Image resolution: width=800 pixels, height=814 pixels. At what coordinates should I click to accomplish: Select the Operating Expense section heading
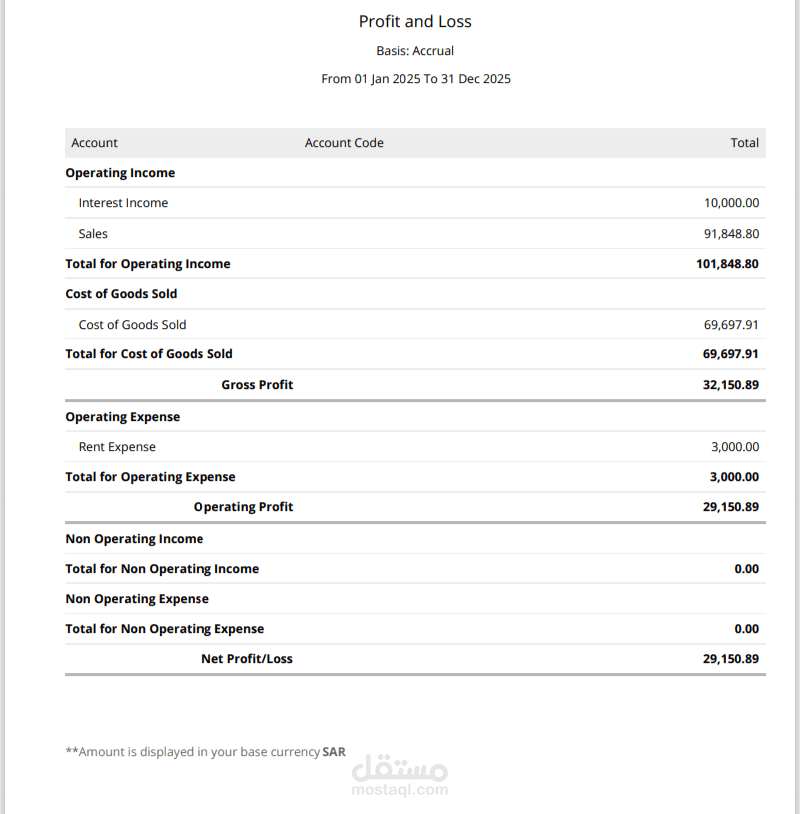tap(123, 417)
